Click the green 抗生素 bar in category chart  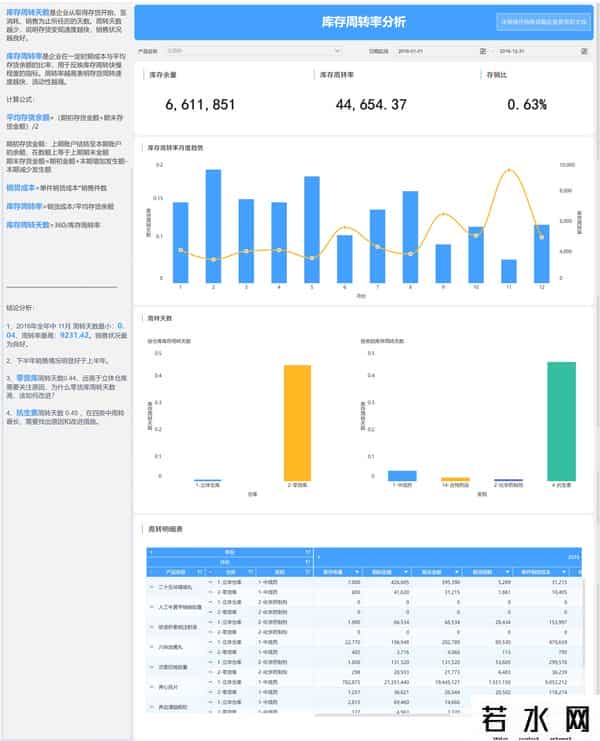(561, 421)
